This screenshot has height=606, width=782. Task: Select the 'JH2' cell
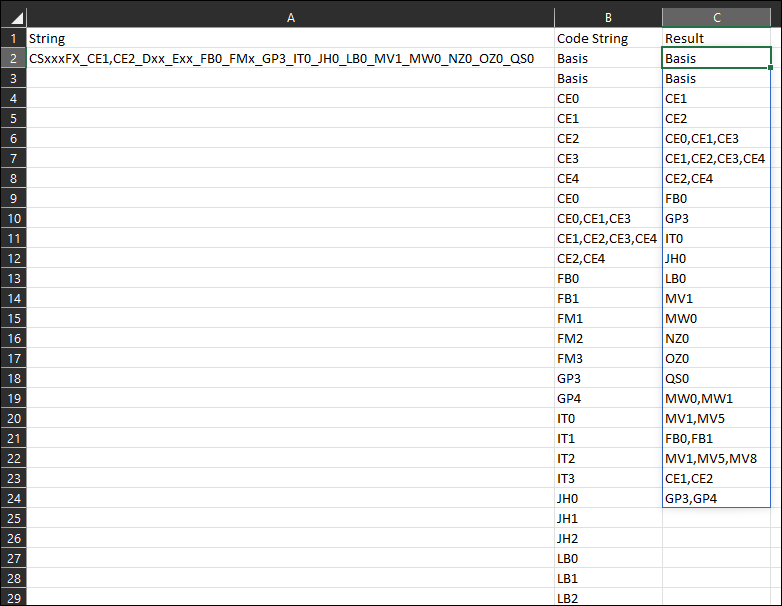coord(608,539)
